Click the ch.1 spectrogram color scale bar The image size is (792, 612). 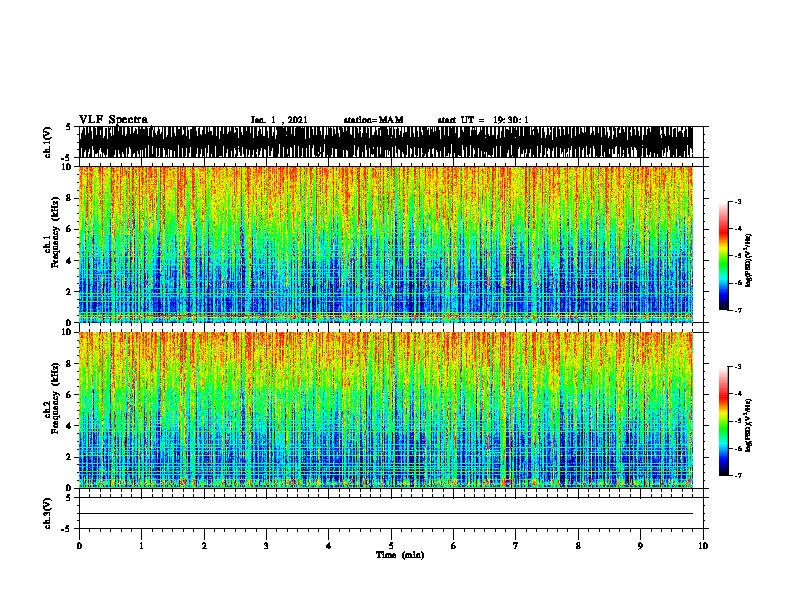723,256
